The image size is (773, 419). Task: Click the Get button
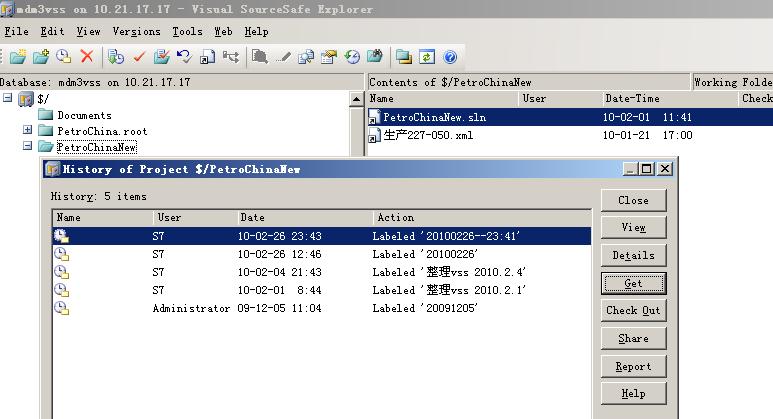coord(633,283)
